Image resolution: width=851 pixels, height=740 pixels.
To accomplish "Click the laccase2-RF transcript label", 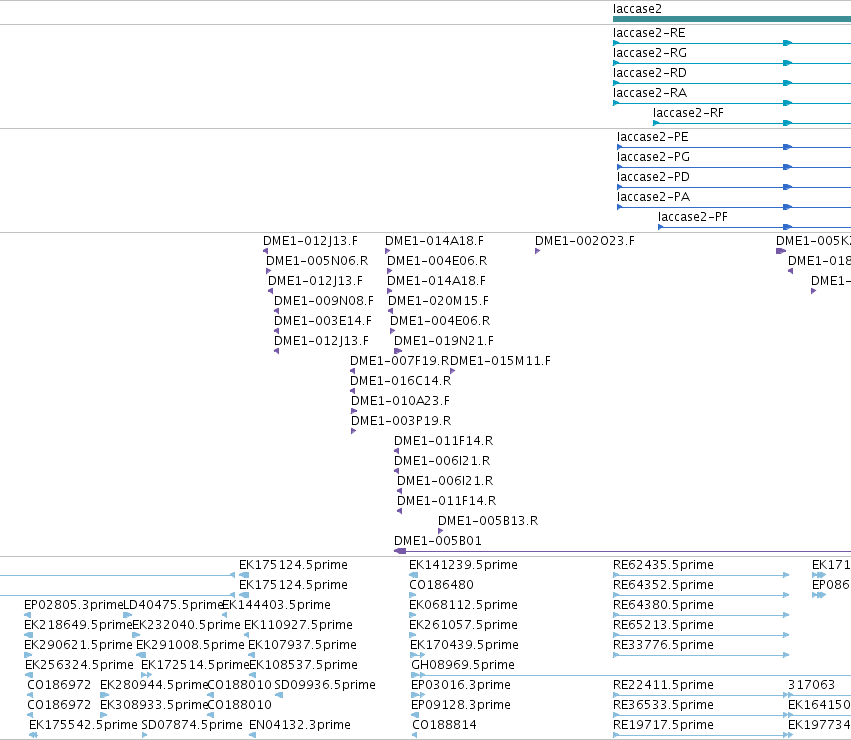I will (x=688, y=113).
